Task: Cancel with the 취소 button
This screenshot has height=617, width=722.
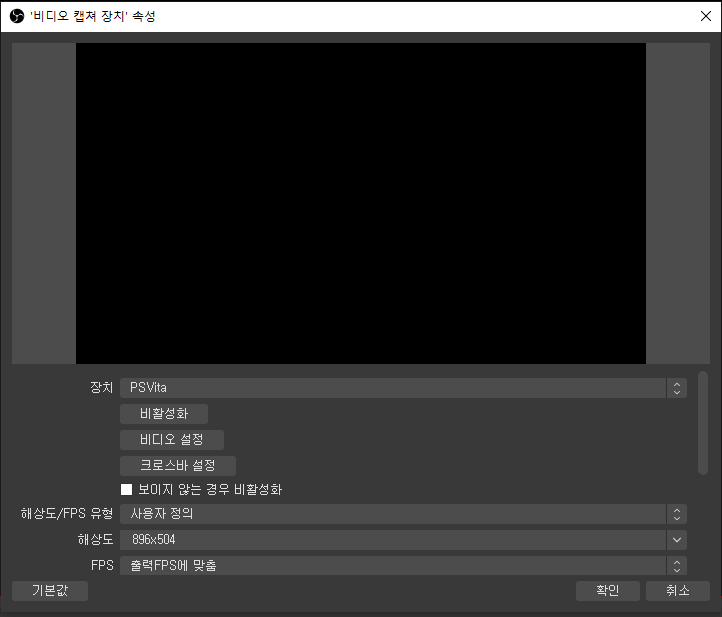Action: (678, 591)
